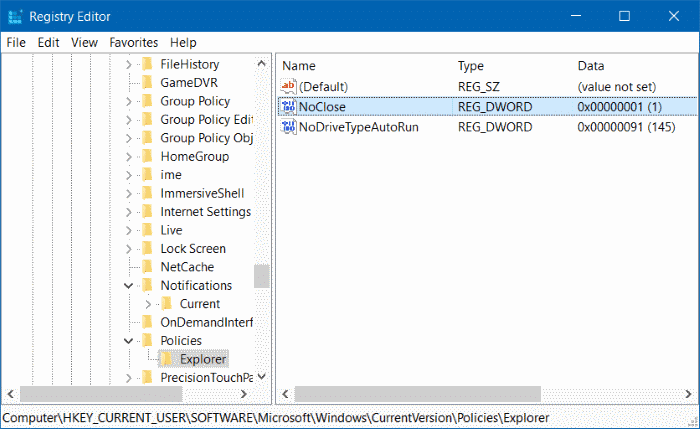
Task: Click the HomeGroup folder icon
Action: (x=147, y=157)
